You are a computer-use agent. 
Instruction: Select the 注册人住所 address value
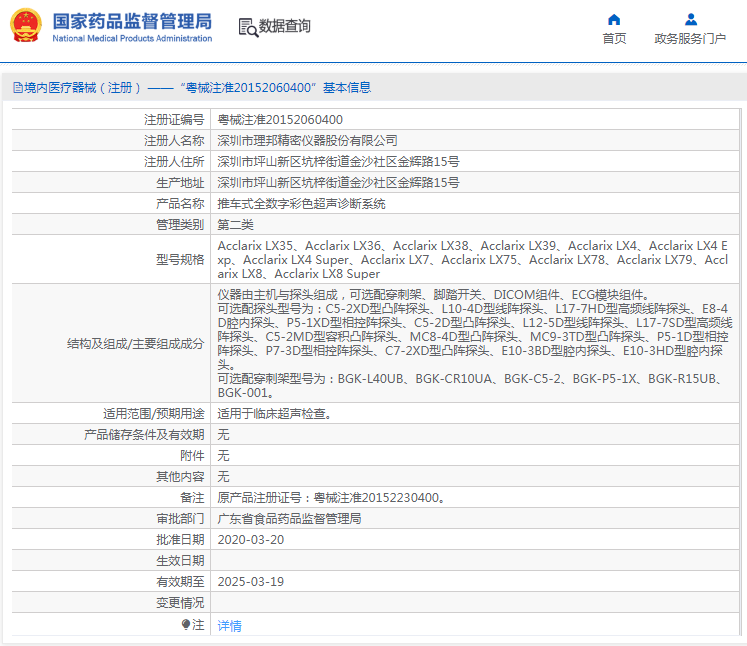[x=338, y=162]
